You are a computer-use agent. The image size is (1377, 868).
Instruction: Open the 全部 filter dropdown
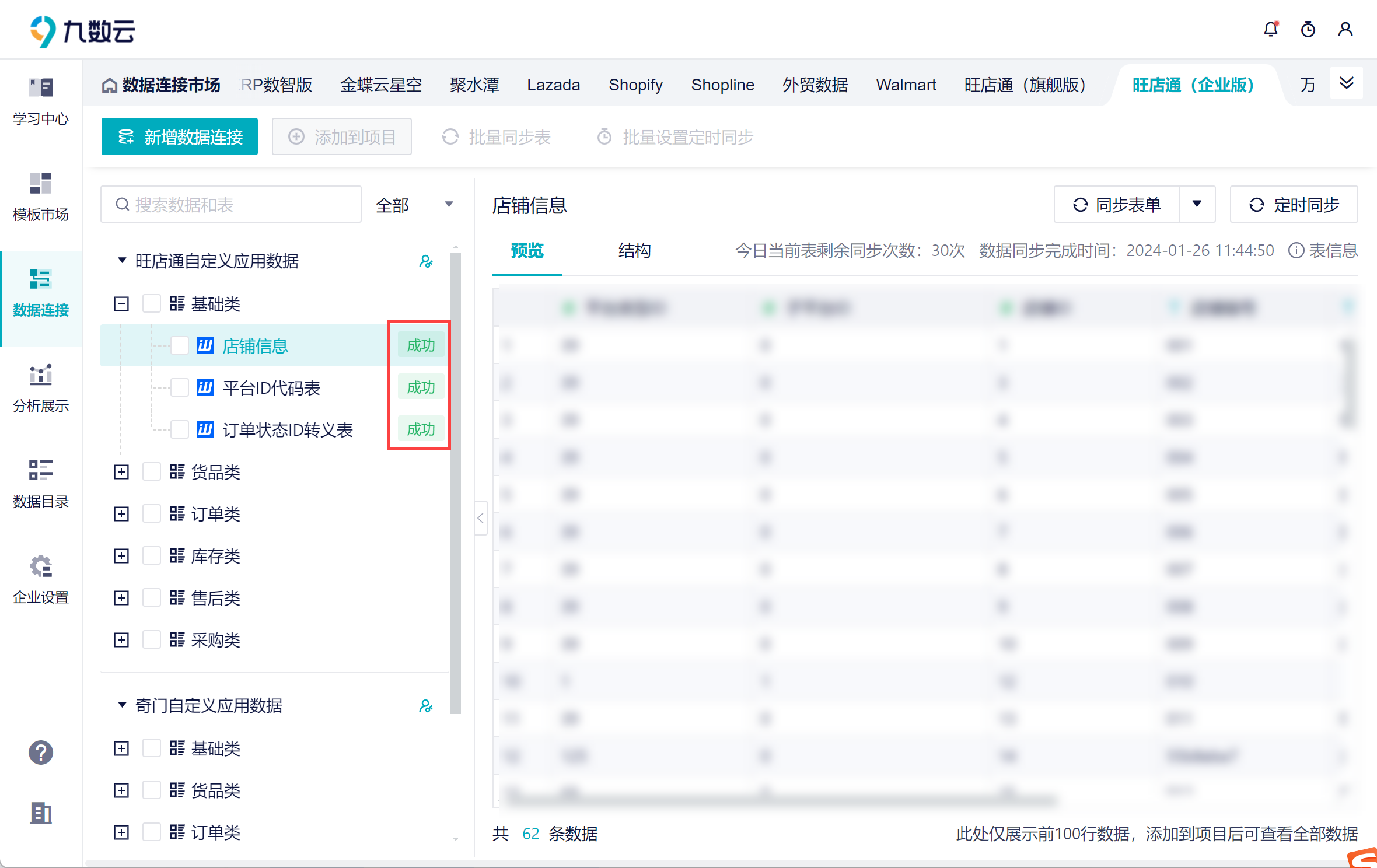tap(414, 205)
